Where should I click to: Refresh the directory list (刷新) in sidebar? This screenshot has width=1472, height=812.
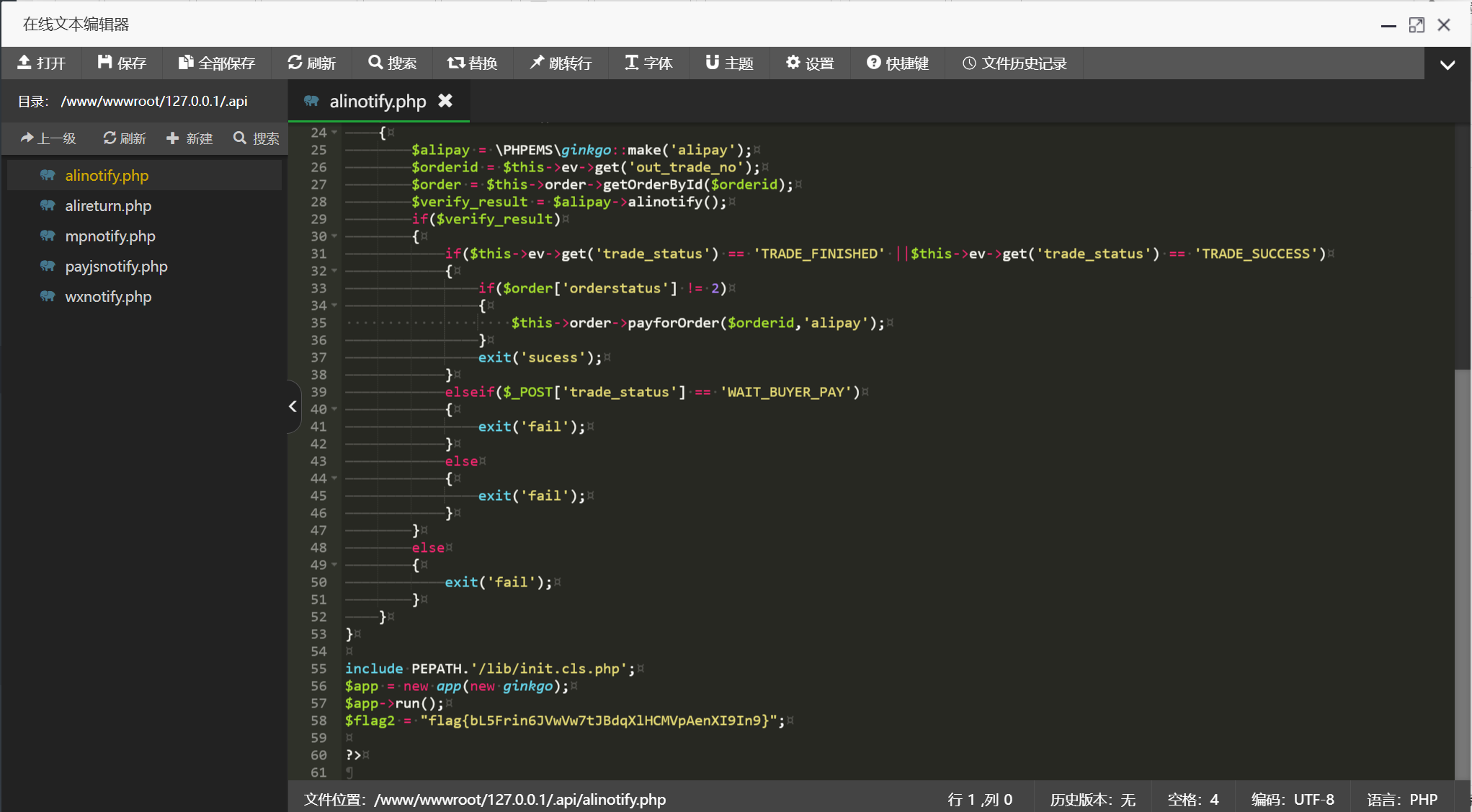pos(125,138)
